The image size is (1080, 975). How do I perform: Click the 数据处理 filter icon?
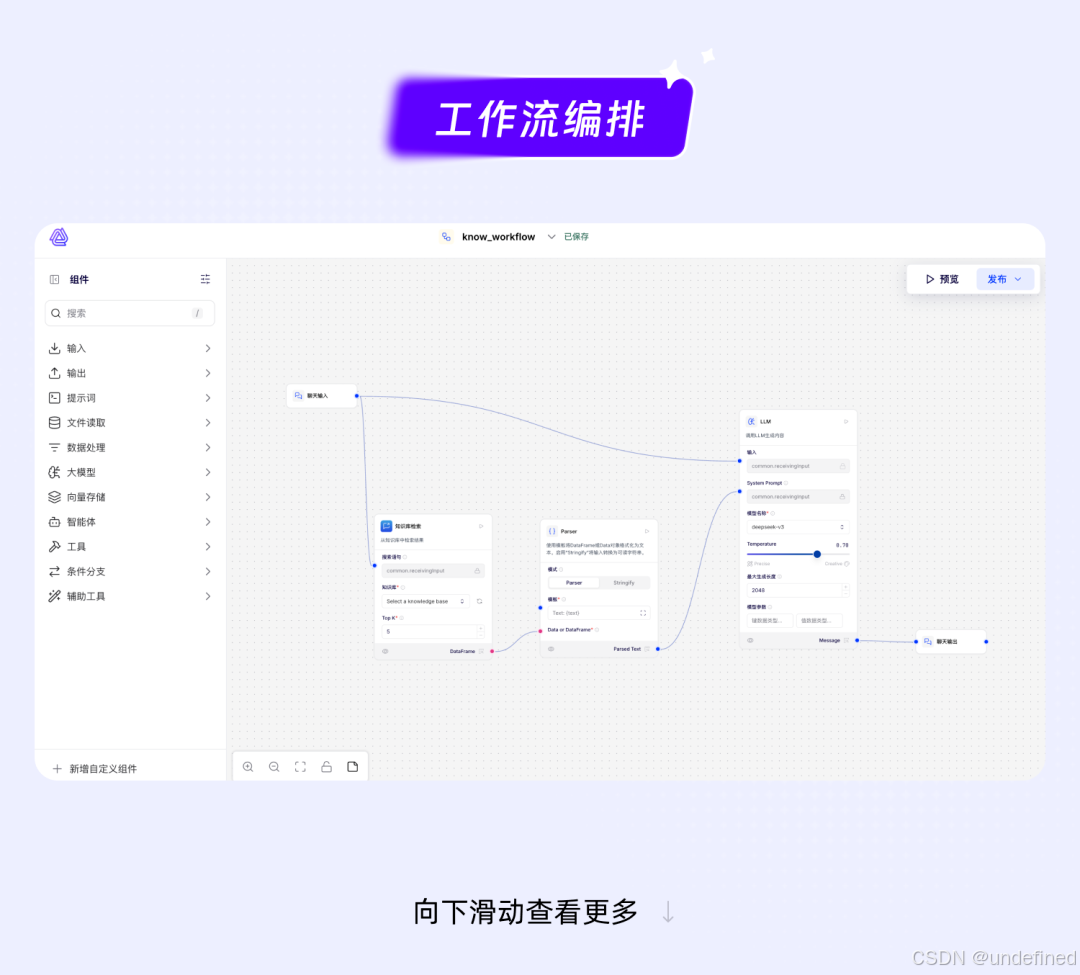point(54,448)
